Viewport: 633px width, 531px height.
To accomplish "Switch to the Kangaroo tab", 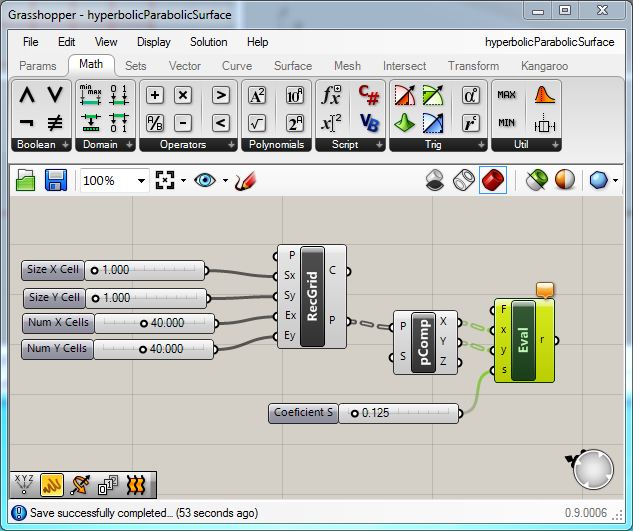I will click(544, 66).
